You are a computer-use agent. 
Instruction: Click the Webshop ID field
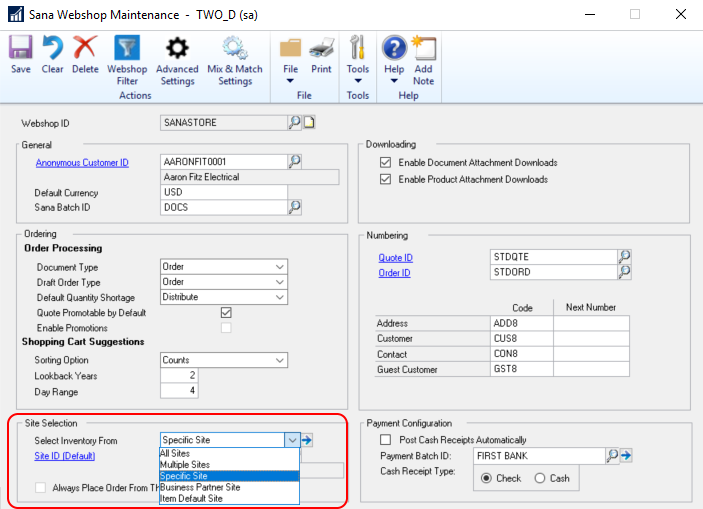coord(224,122)
